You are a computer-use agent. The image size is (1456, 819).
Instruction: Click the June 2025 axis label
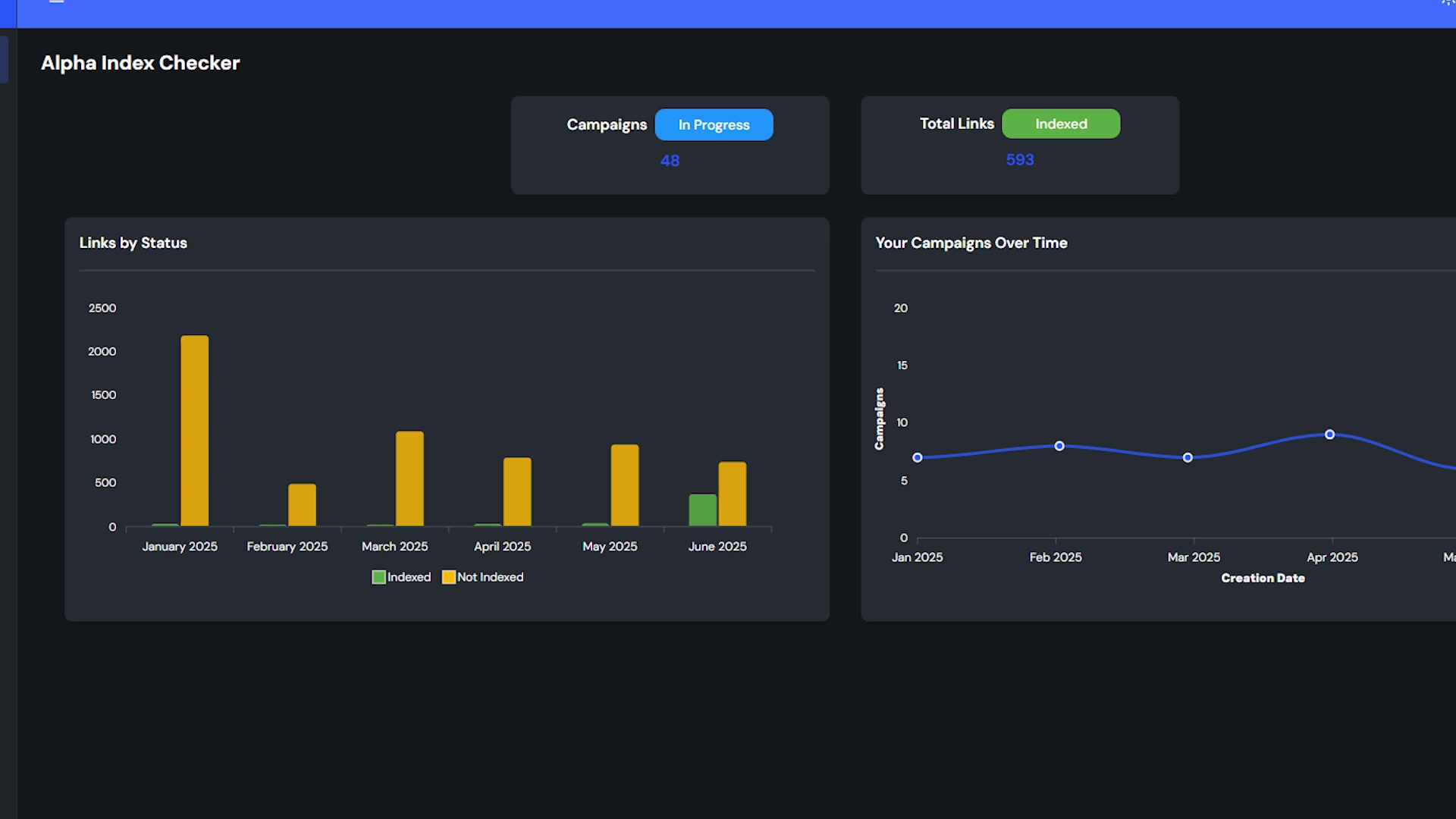(x=717, y=546)
